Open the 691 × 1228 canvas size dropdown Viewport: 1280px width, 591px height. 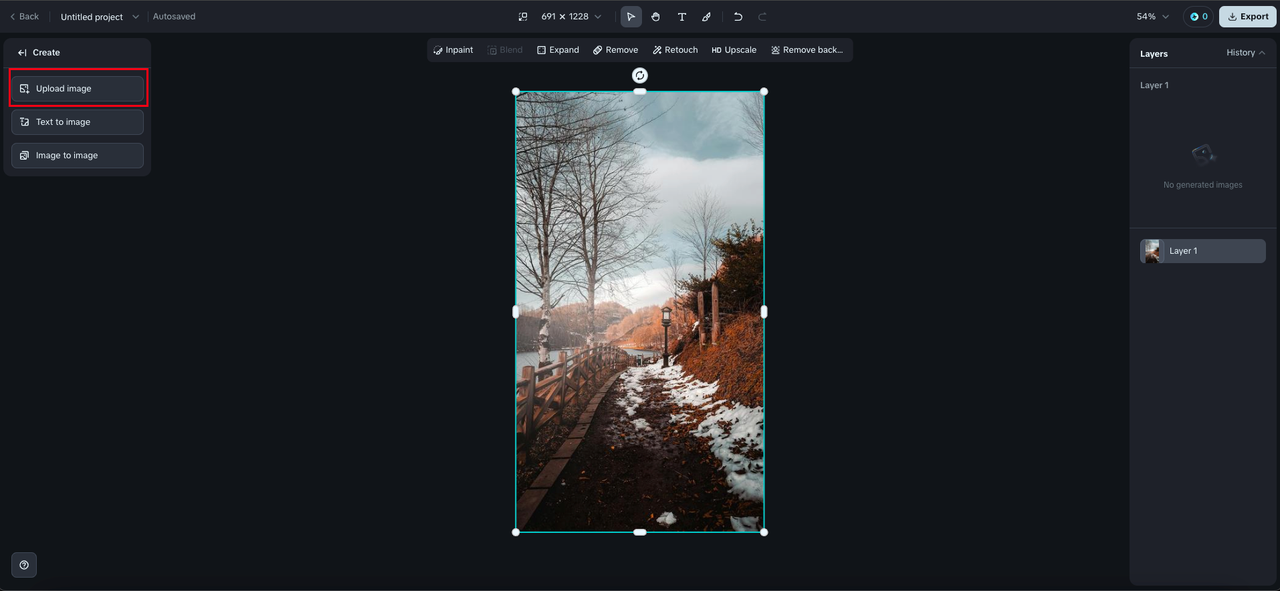tap(572, 17)
